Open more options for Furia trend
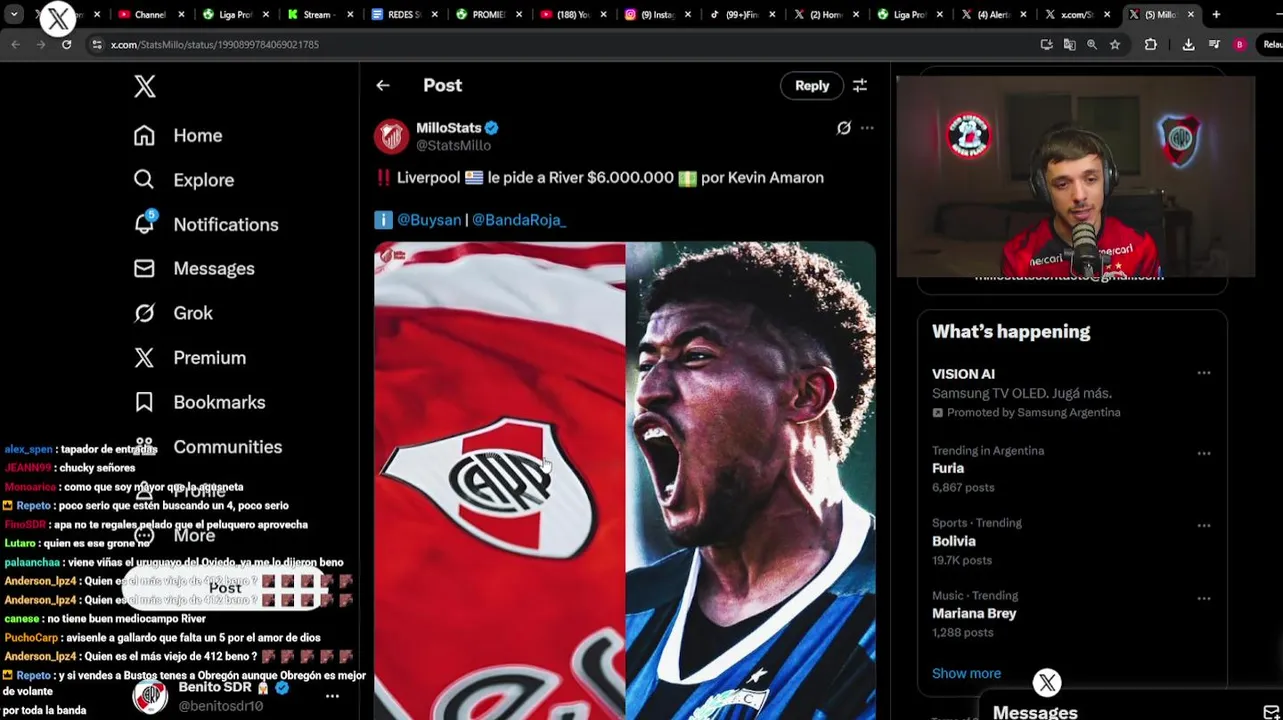 [1204, 453]
